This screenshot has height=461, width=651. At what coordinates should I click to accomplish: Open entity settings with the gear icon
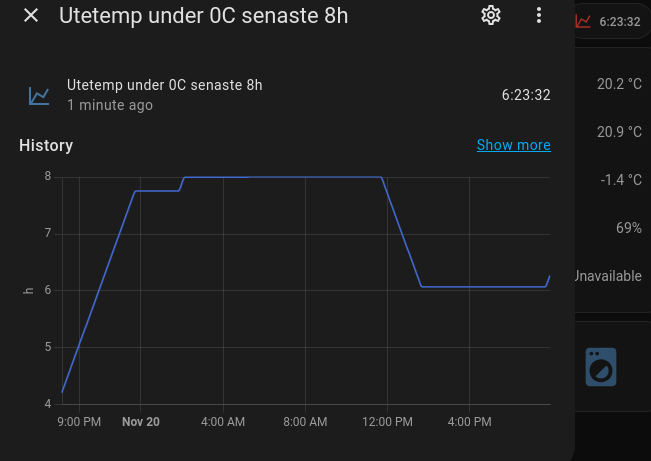(x=490, y=16)
